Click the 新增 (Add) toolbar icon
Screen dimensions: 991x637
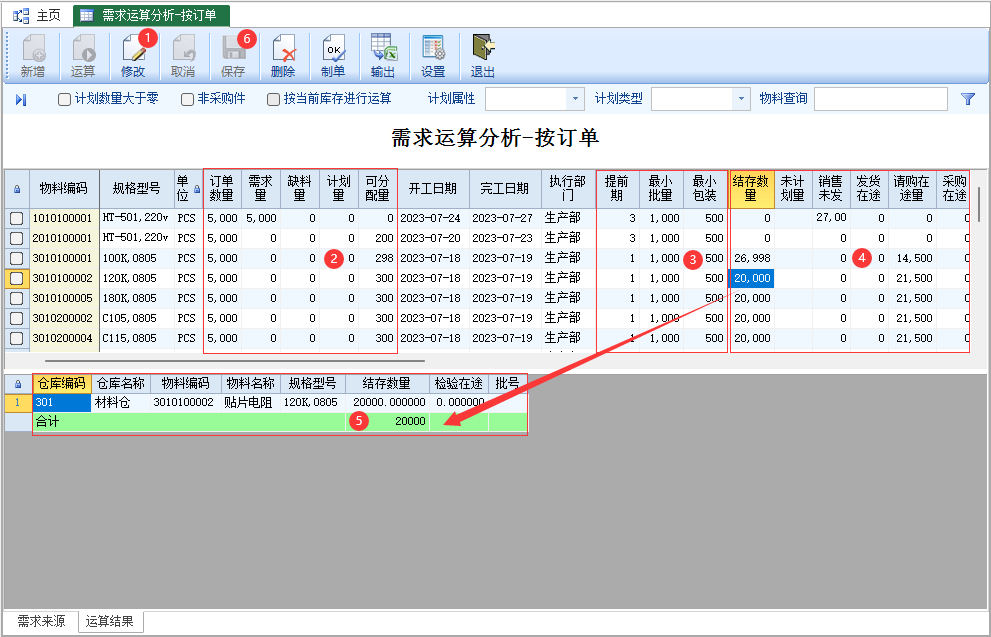[33, 56]
